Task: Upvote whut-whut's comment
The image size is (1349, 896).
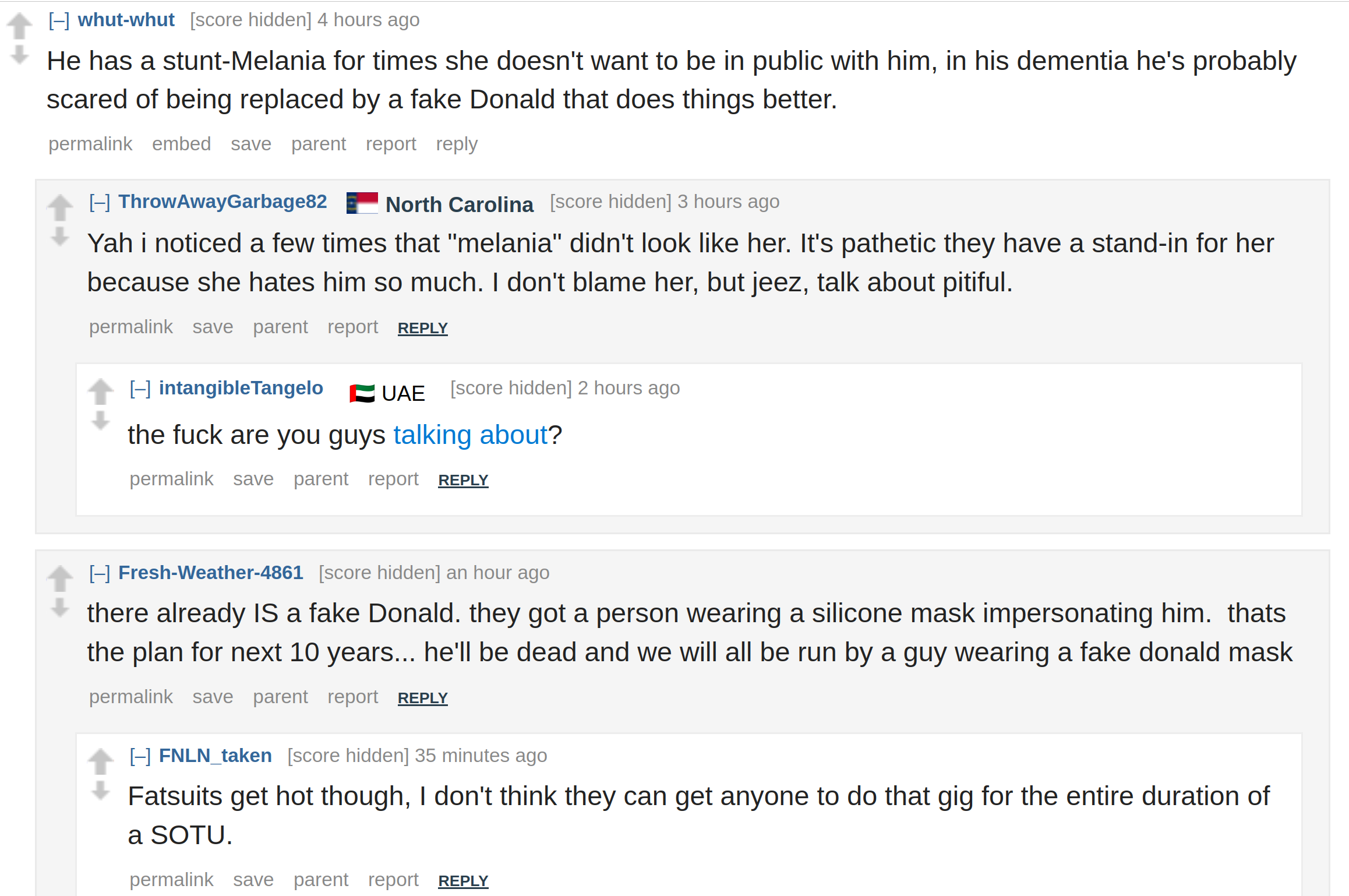Action: 19,26
